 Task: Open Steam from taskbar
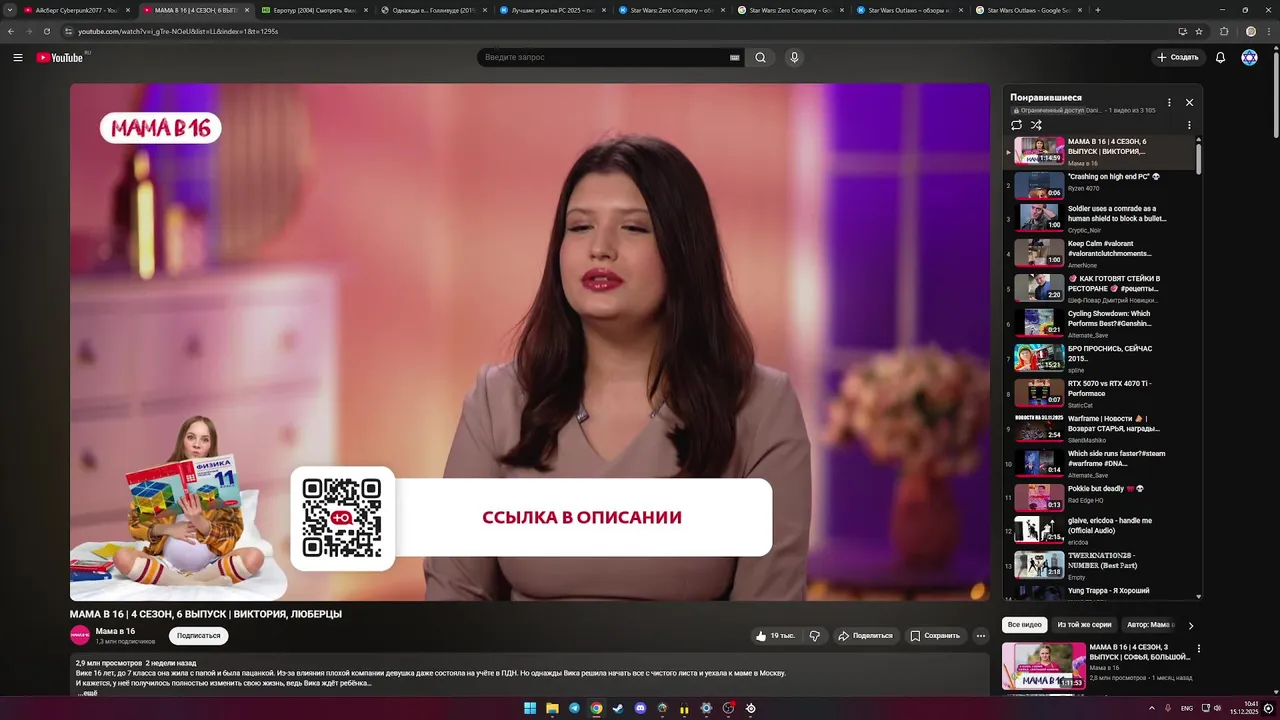tap(618, 708)
